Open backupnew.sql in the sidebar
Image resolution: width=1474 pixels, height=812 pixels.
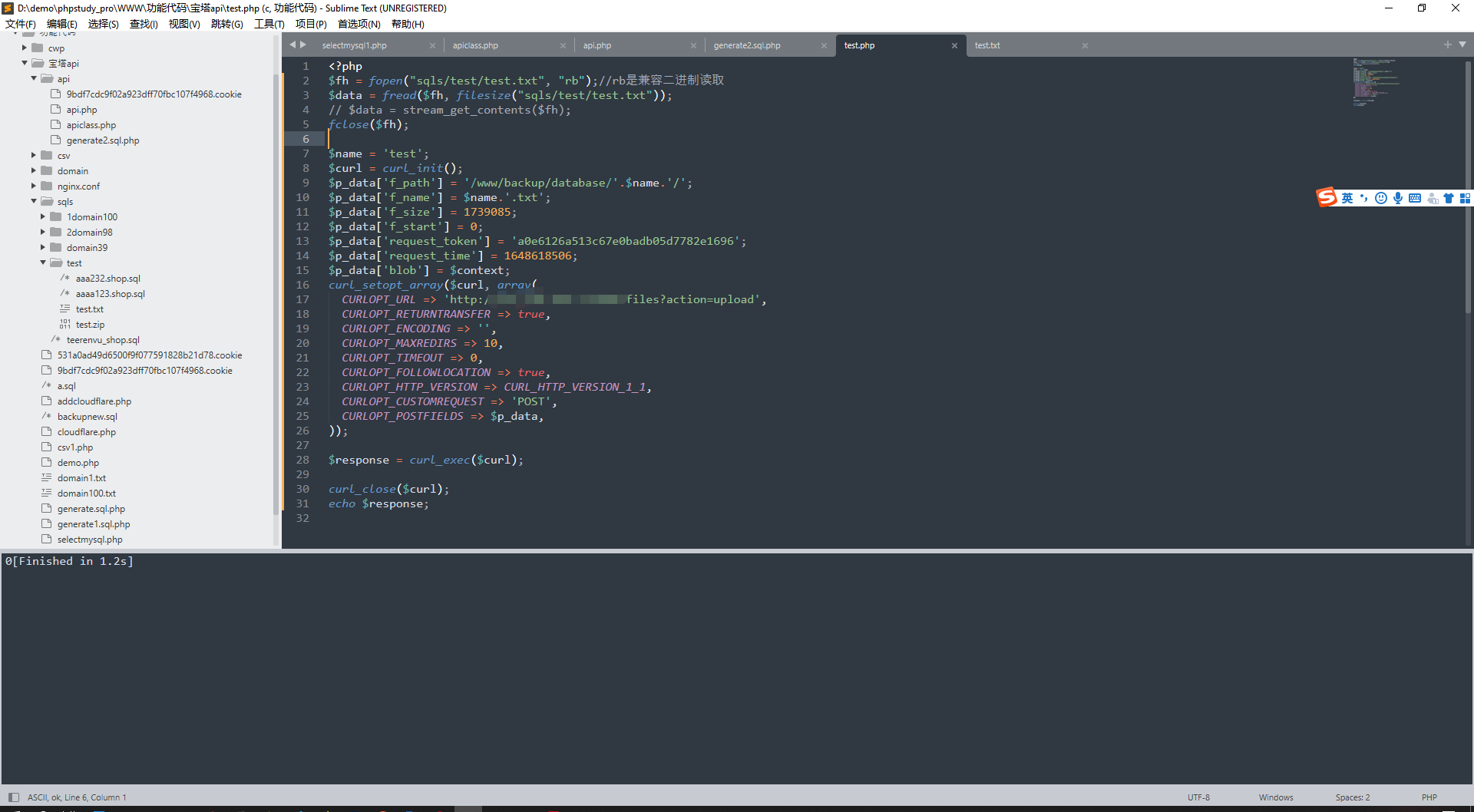[88, 417]
